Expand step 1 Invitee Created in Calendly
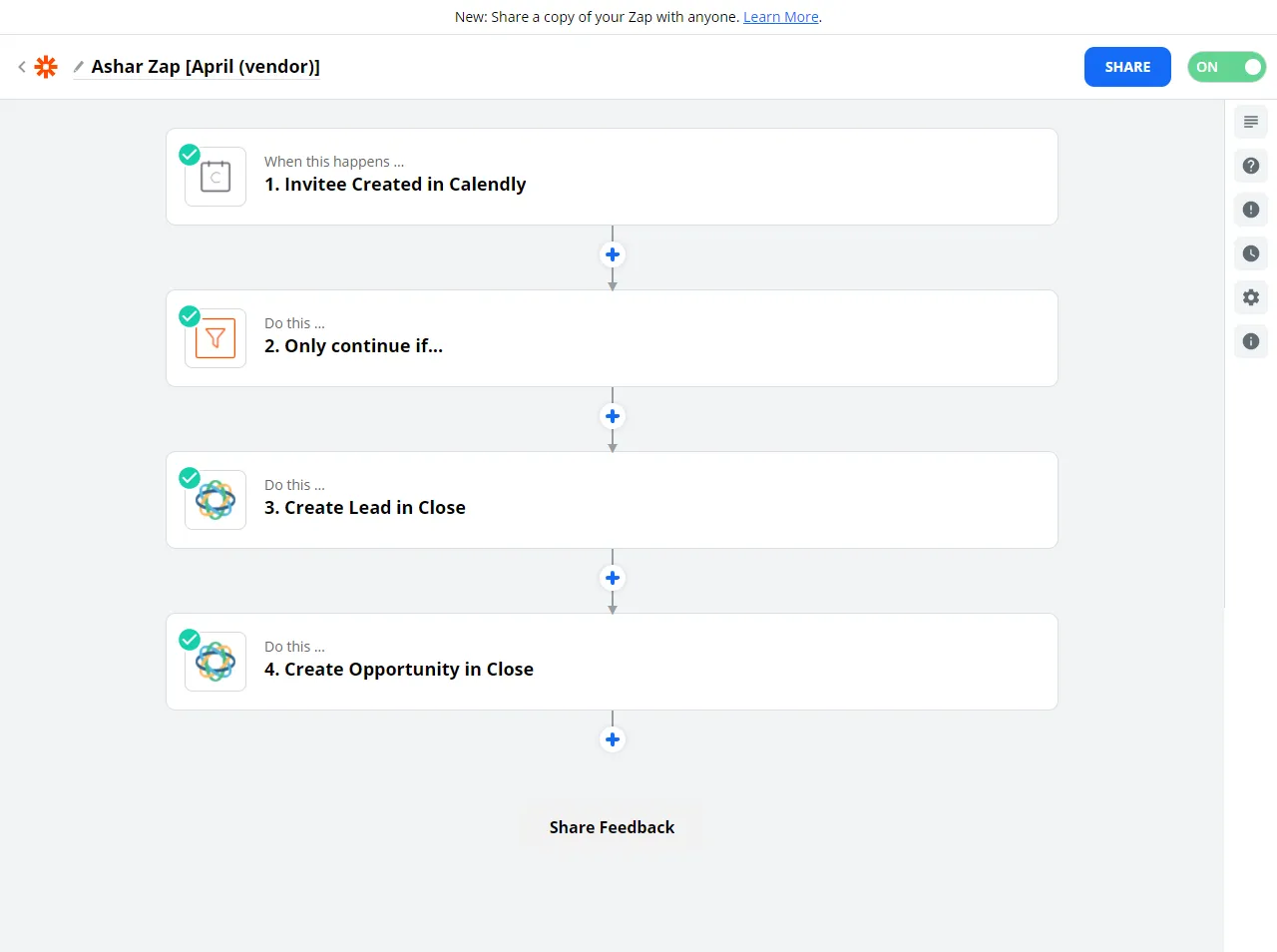1277x952 pixels. 612,177
